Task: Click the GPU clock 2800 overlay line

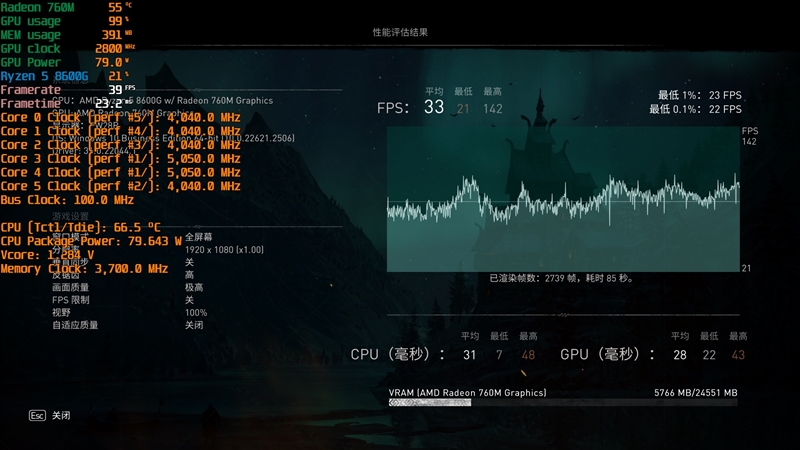Action: [x=68, y=48]
